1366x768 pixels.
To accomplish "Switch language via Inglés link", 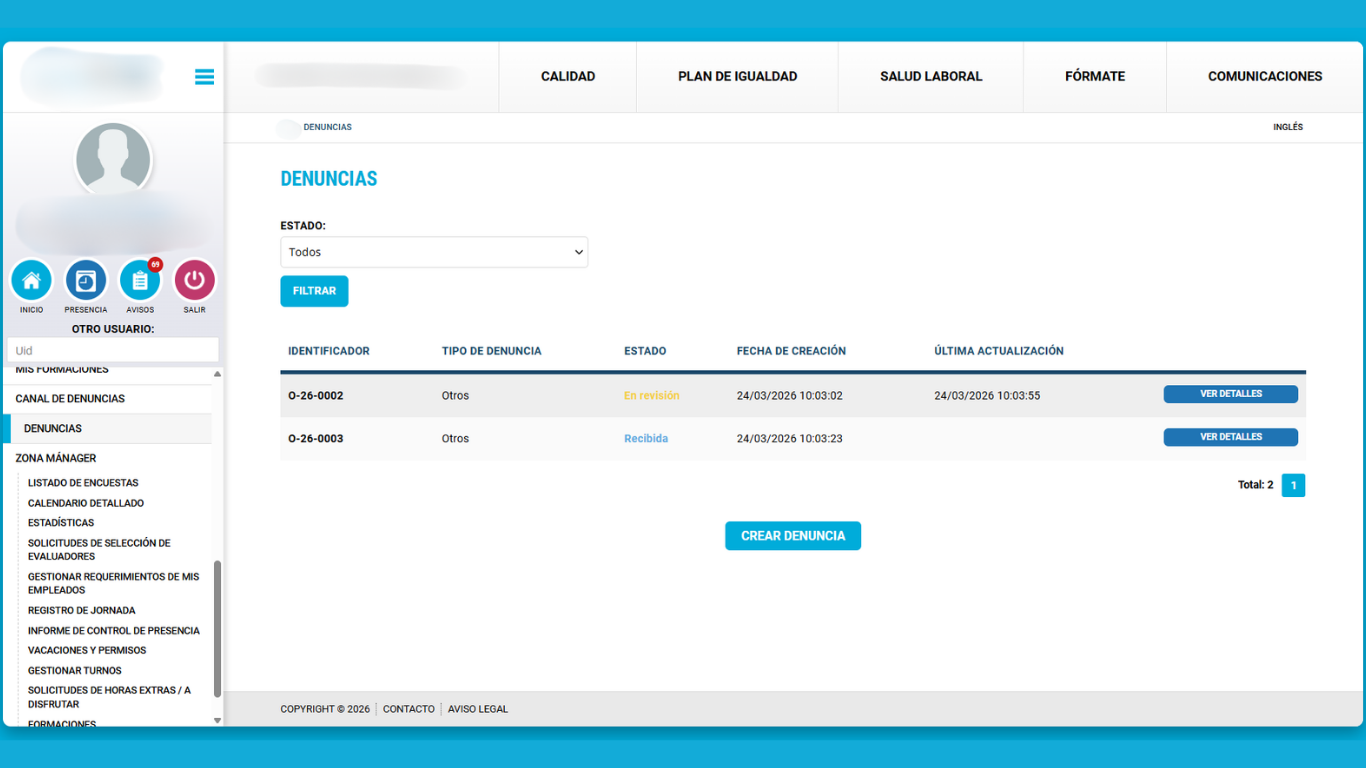I will pos(1287,127).
